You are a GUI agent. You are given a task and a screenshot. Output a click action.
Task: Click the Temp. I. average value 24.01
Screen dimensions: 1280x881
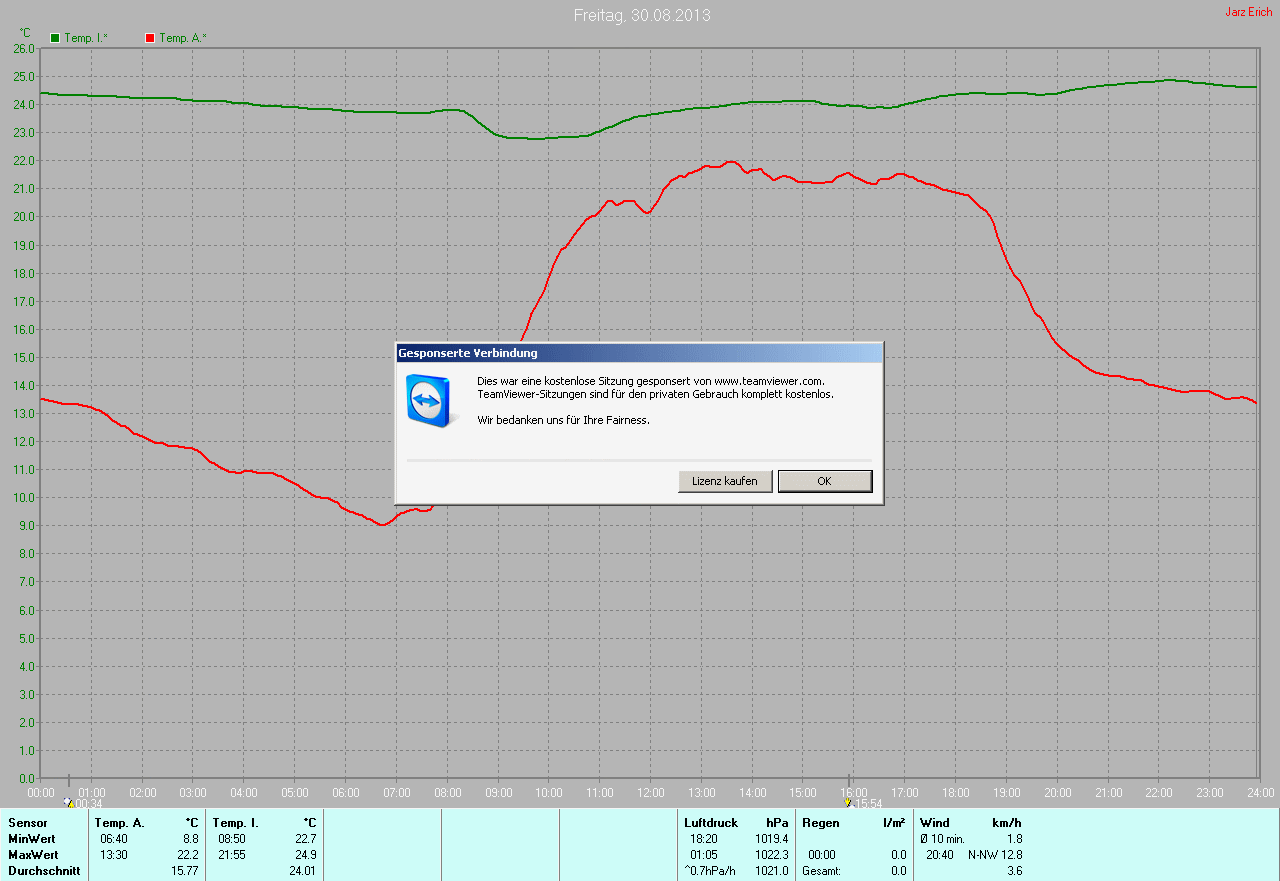pyautogui.click(x=303, y=871)
